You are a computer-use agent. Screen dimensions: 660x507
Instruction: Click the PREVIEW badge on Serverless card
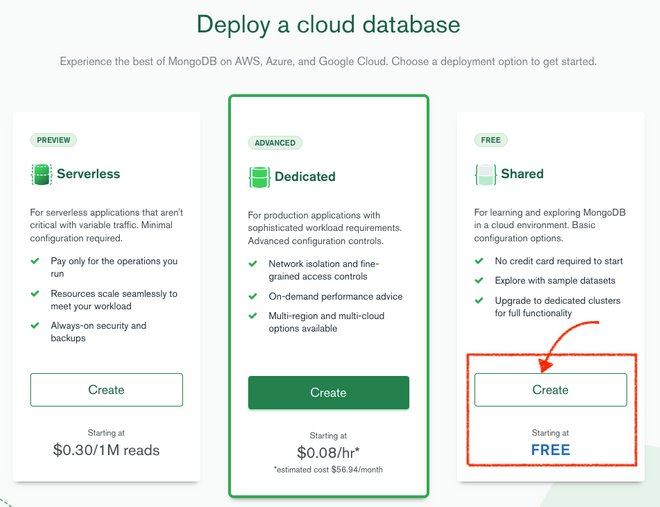(52, 141)
